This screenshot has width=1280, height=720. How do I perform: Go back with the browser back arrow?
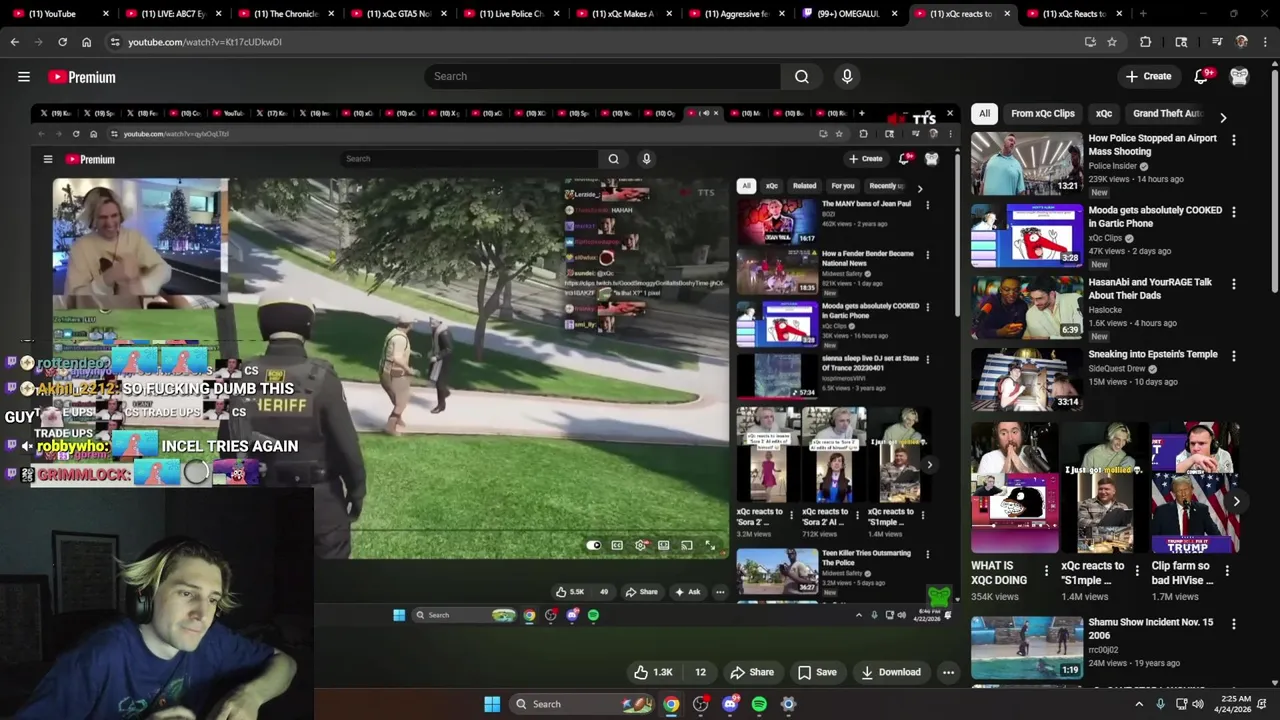pos(14,42)
